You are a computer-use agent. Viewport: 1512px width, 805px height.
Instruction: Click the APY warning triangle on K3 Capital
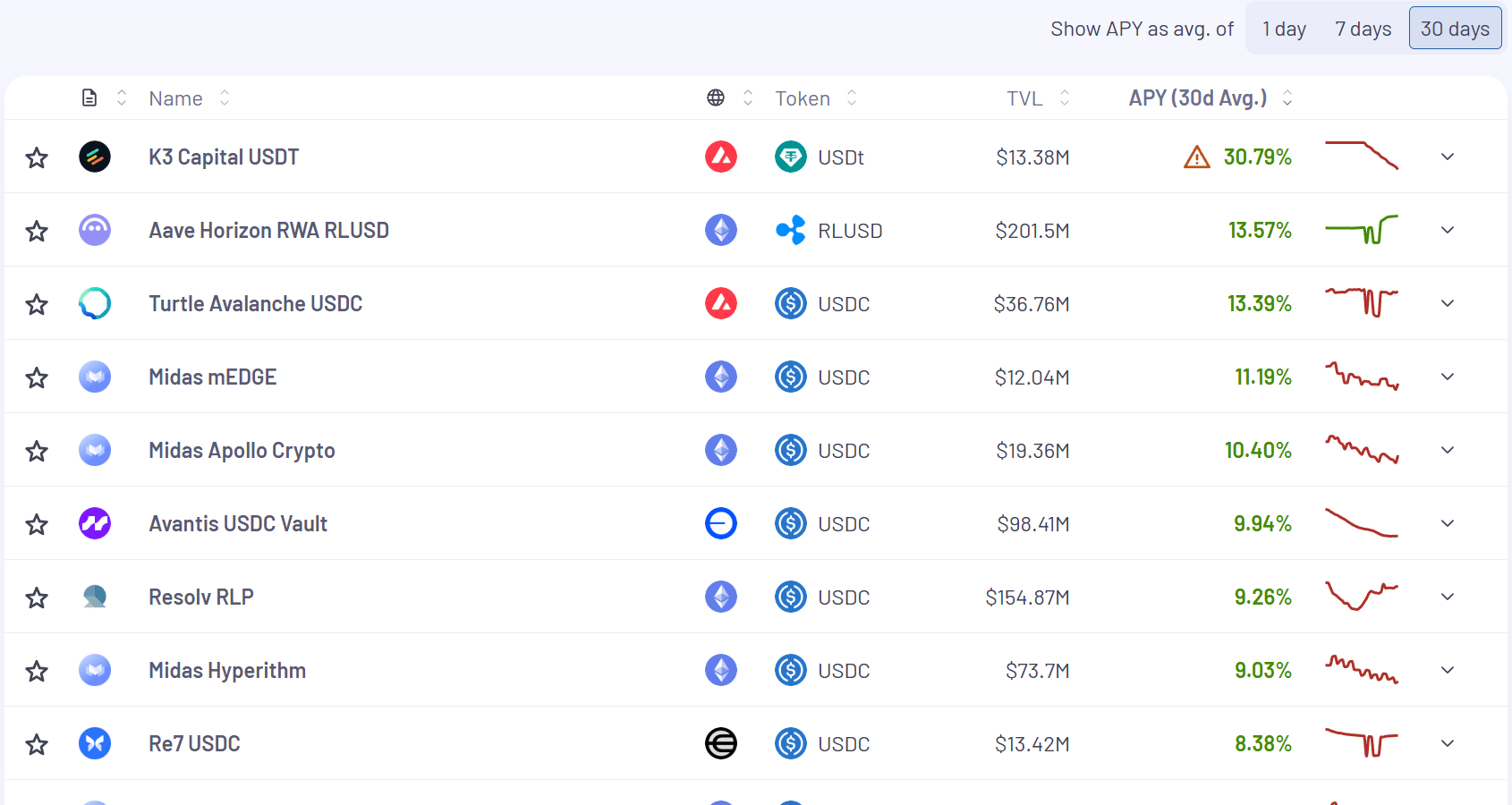pos(1197,158)
